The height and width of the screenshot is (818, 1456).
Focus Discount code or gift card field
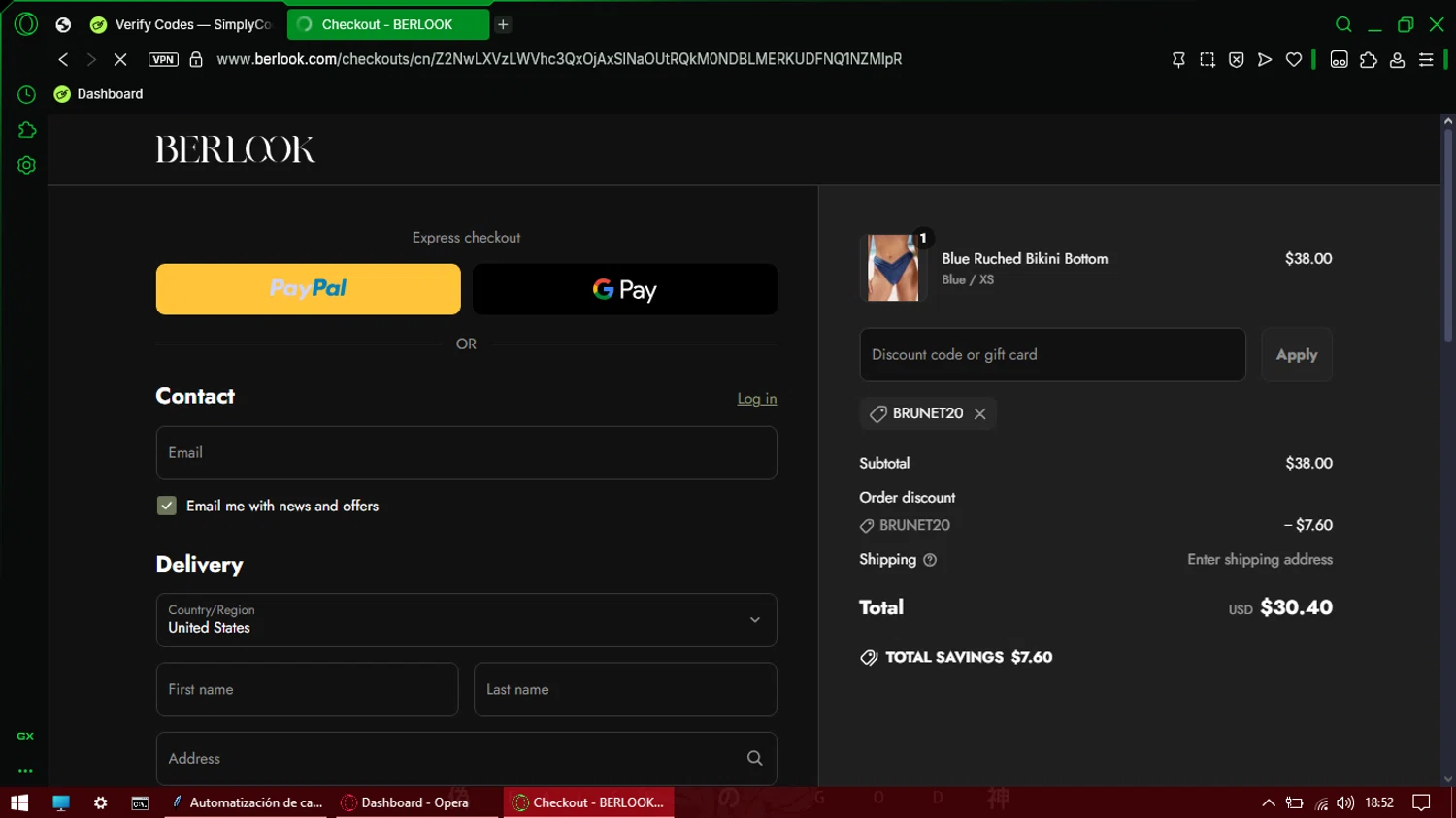point(1052,355)
